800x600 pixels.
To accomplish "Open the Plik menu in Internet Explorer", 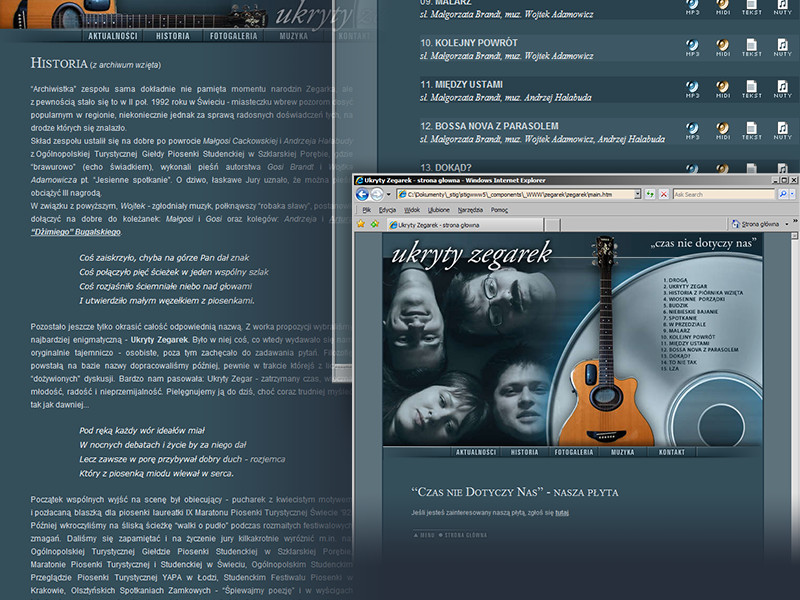I will 366,210.
